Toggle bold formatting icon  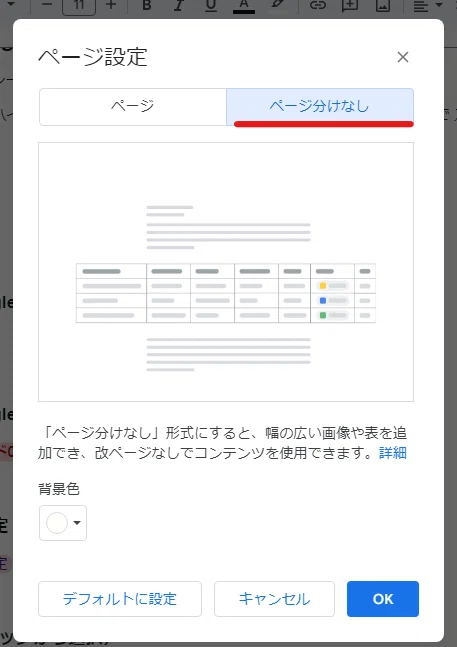(x=146, y=5)
